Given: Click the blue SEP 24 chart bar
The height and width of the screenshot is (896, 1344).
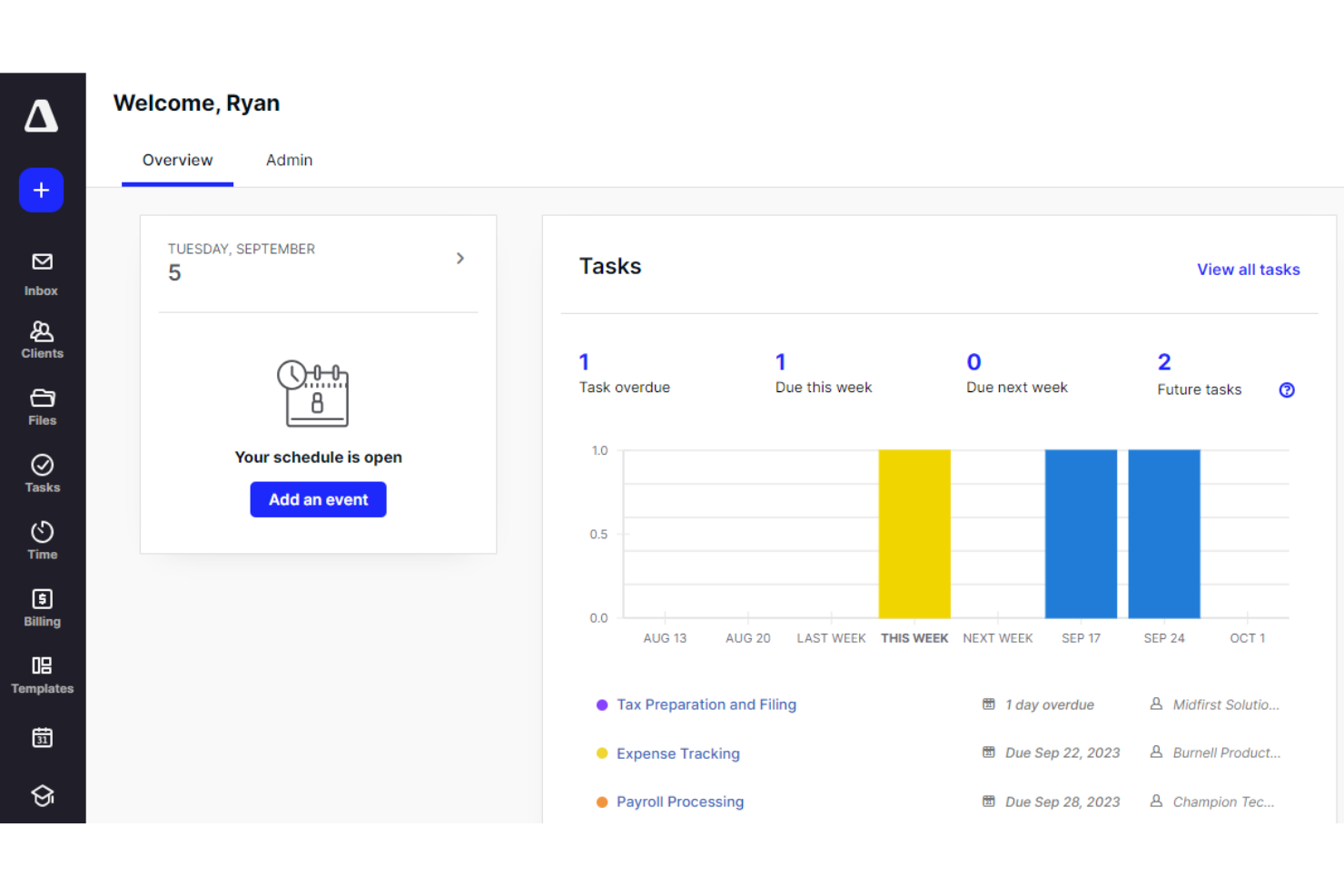Looking at the screenshot, I should point(1163,534).
